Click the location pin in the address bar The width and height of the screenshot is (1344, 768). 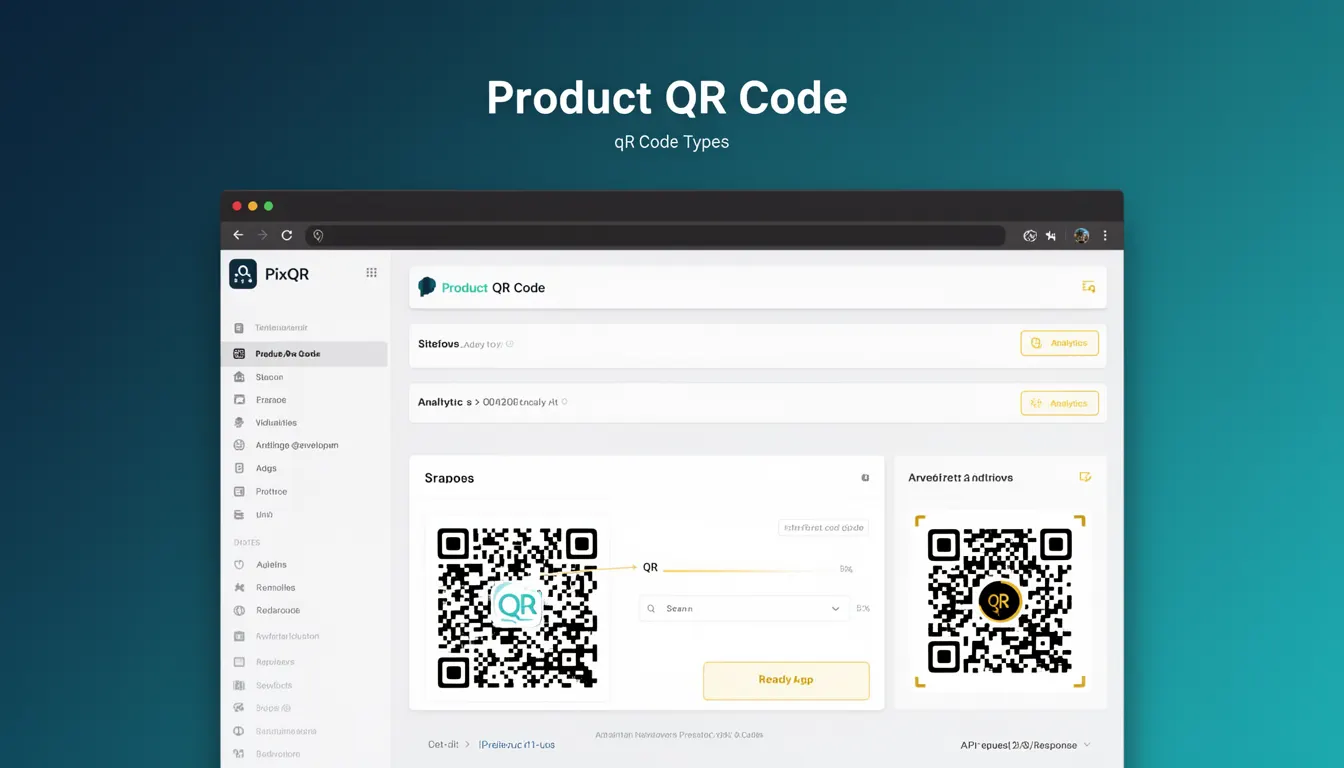click(318, 236)
